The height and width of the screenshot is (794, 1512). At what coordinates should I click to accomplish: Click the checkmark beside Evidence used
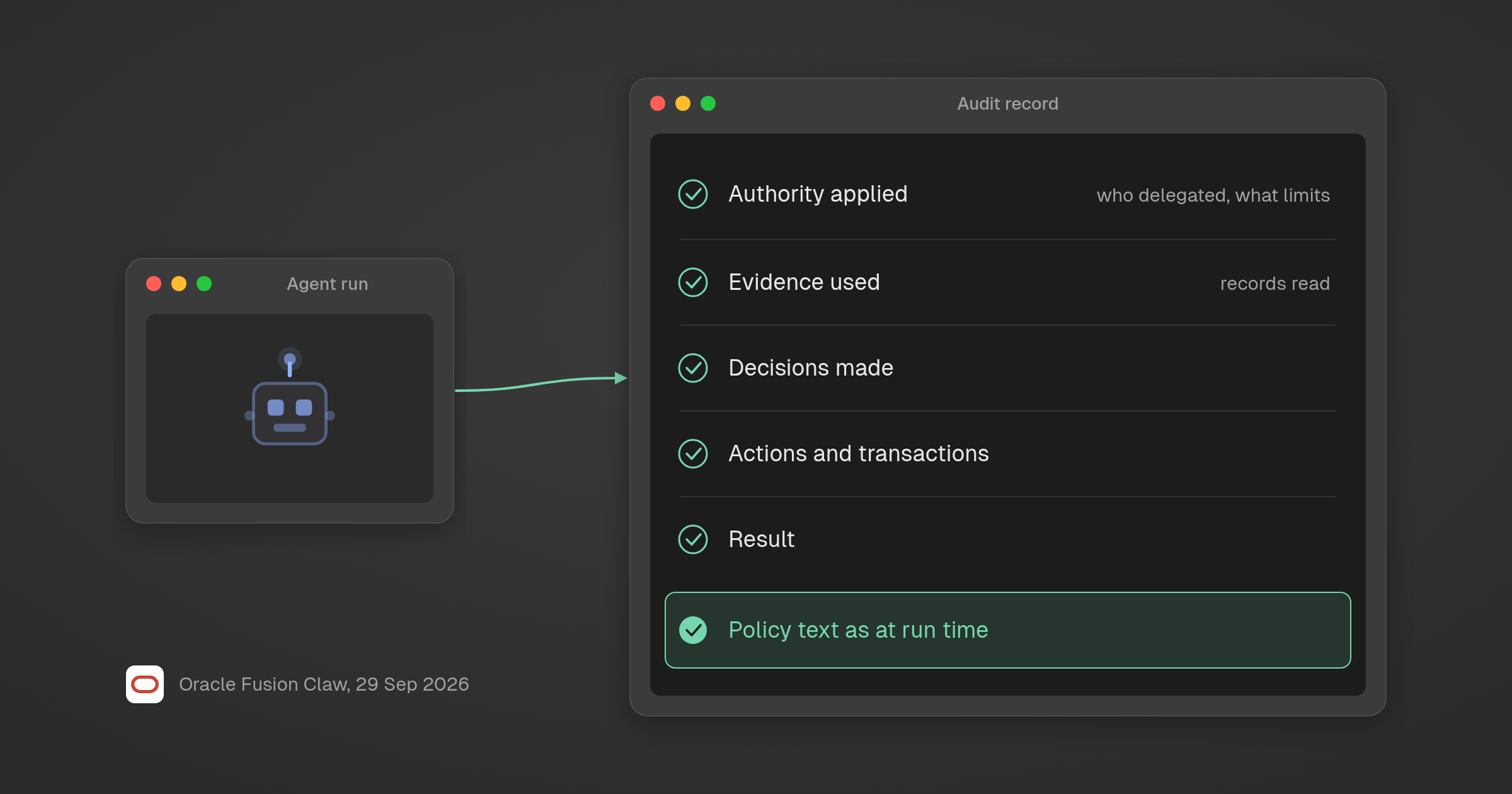(693, 282)
